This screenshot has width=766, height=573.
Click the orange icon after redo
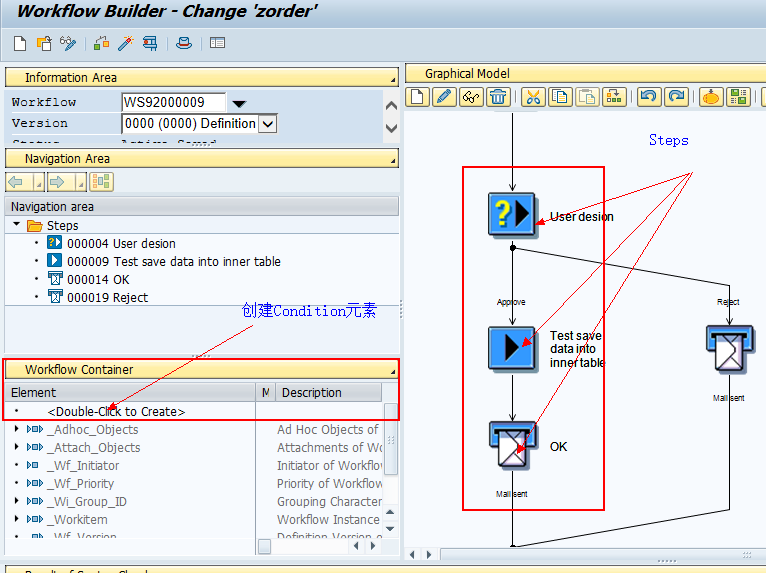pos(711,97)
